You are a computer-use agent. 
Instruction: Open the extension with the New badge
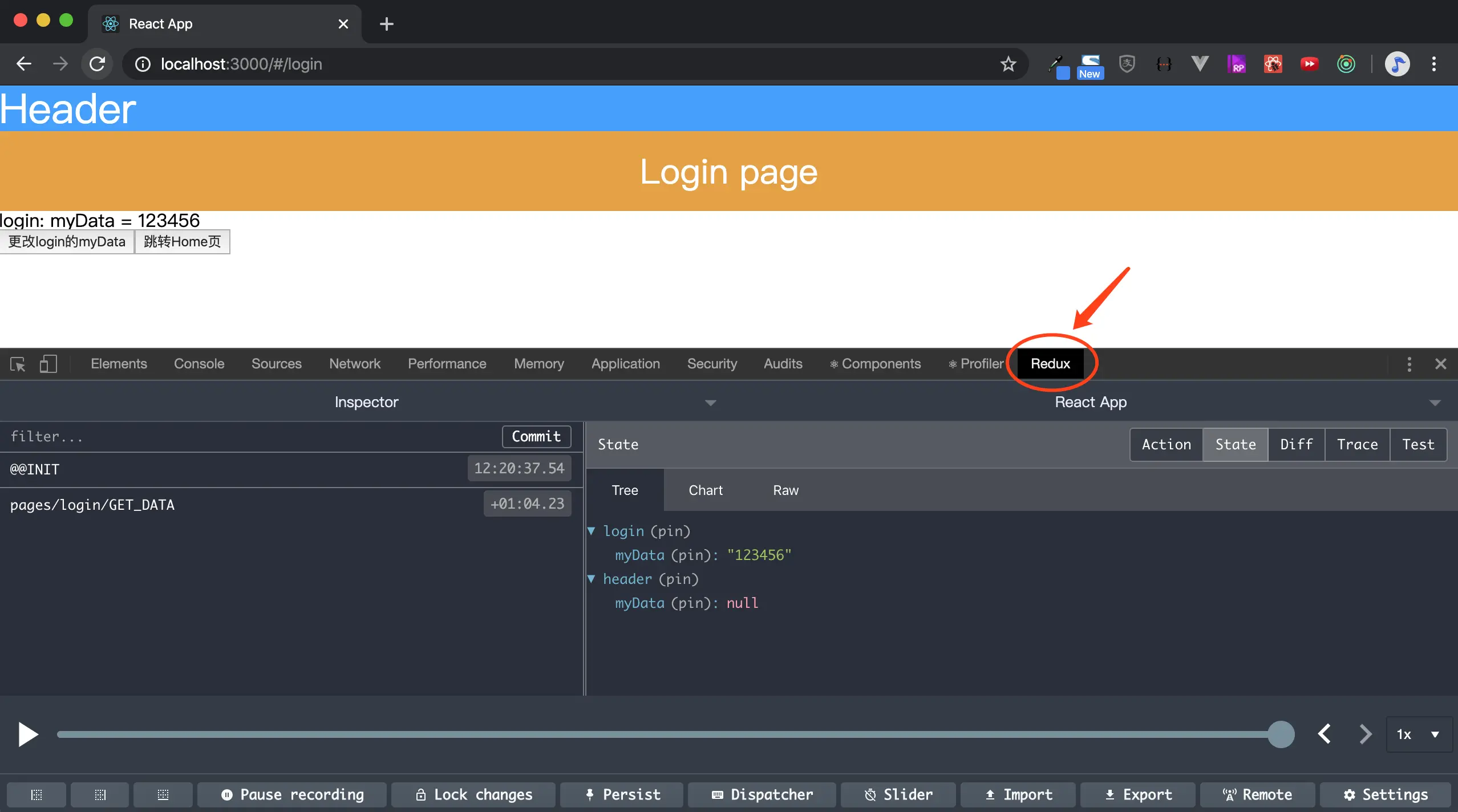1090,66
